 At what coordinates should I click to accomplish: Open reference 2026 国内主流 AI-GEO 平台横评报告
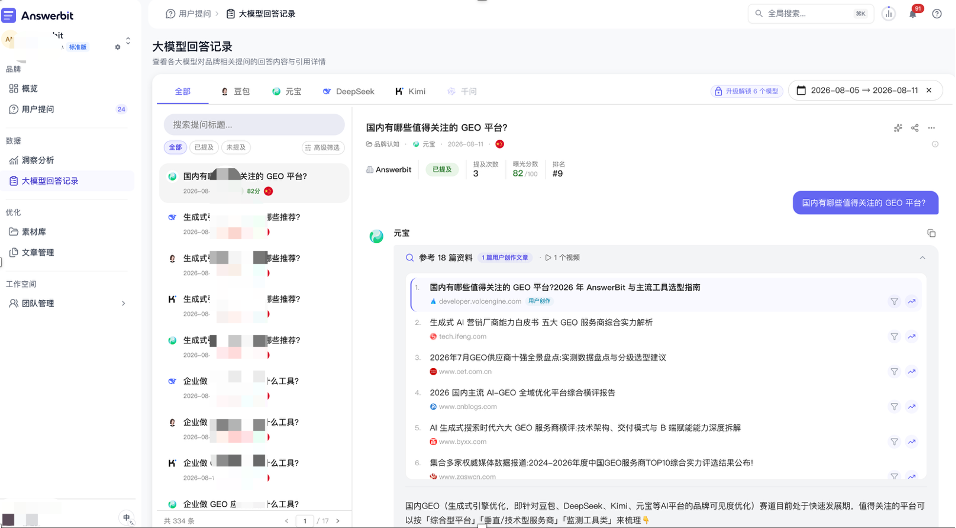click(x=523, y=393)
